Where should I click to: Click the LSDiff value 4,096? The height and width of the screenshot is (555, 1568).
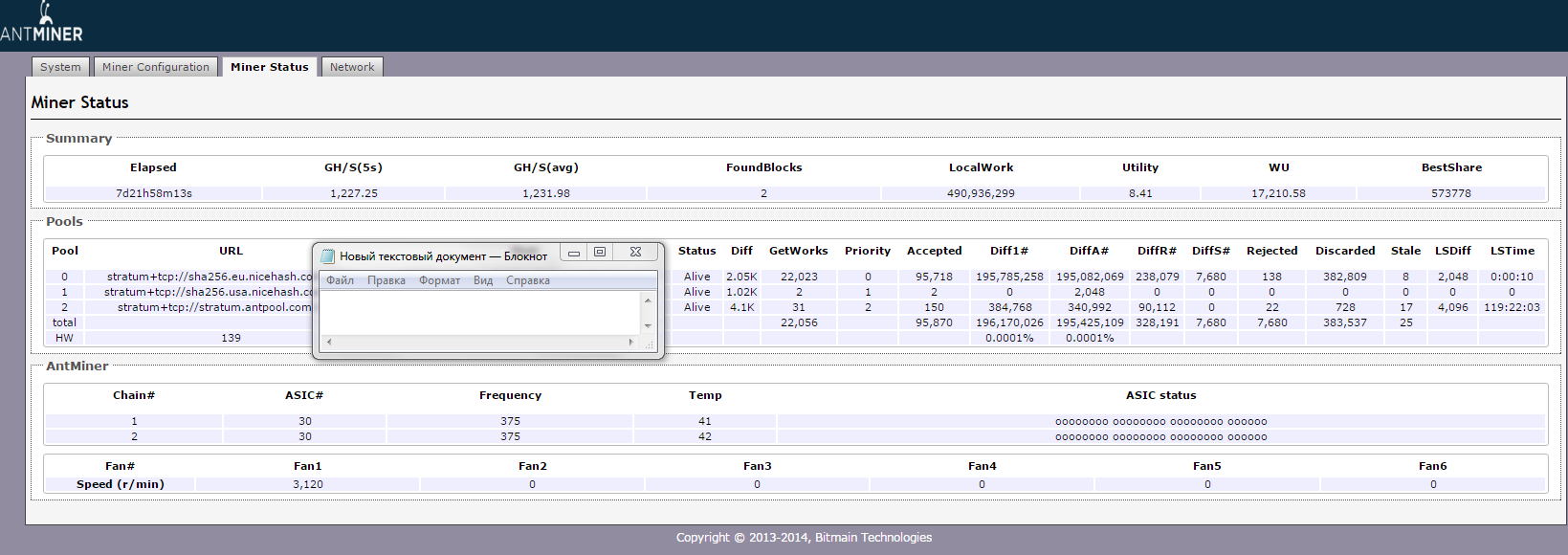pyautogui.click(x=1452, y=307)
